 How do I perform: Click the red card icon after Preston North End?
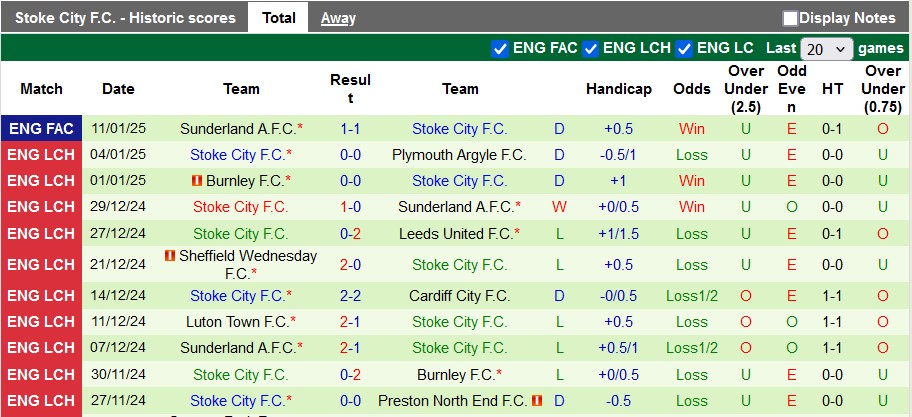click(537, 400)
